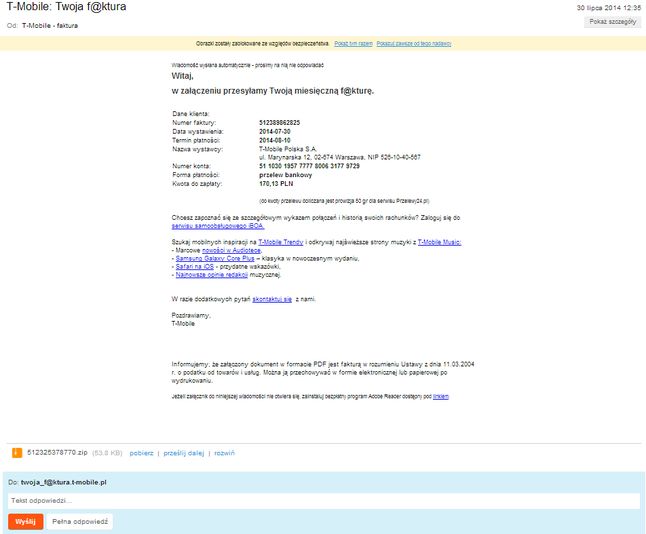The height and width of the screenshot is (534, 646).
Task: Click sender name 'T-Mobile - faktura'
Action: [50, 26]
